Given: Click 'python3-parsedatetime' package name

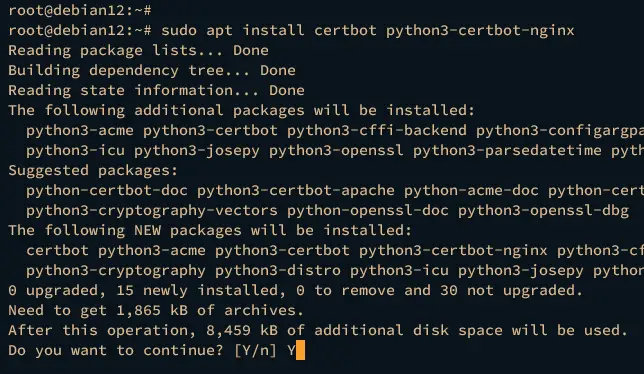Looking at the screenshot, I should pyautogui.click(x=507, y=151).
